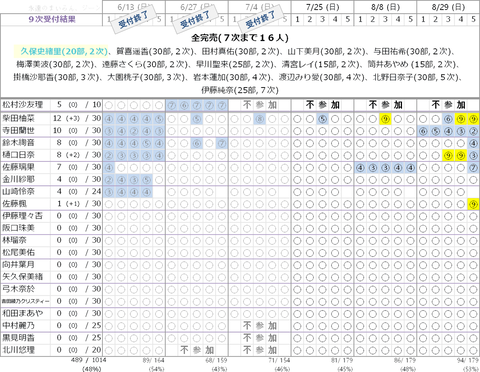Click ③ cell for 樋口日奈 on 8/29
The width and height of the screenshot is (480, 372).
coord(473,155)
